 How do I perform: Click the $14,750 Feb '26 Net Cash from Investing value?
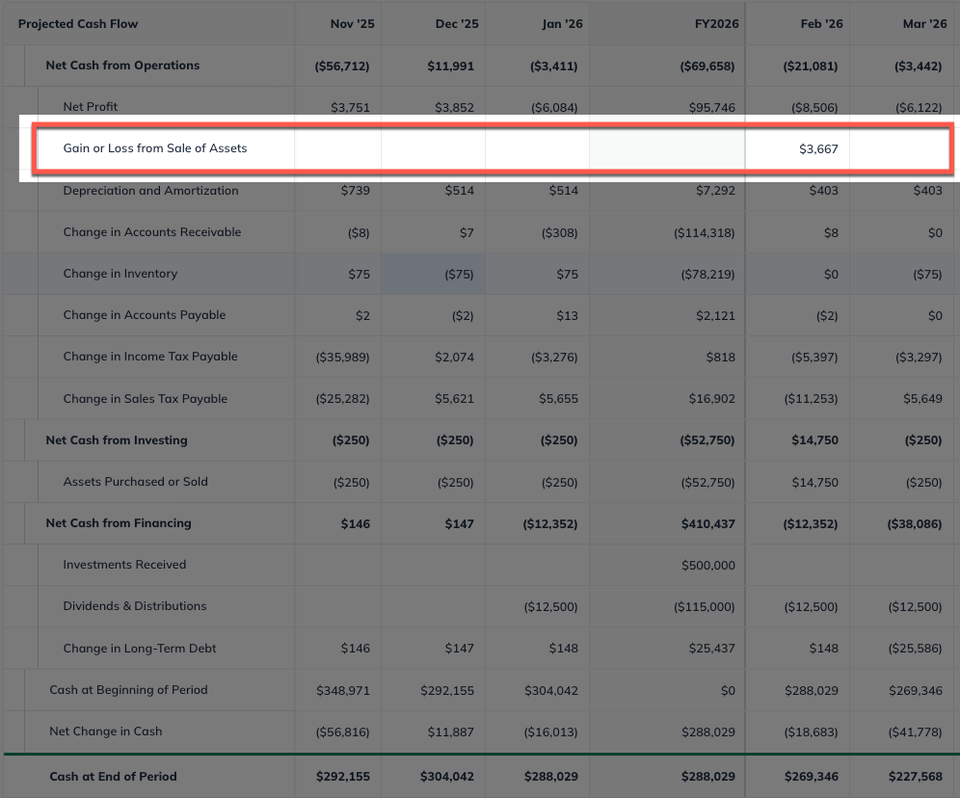click(x=815, y=440)
